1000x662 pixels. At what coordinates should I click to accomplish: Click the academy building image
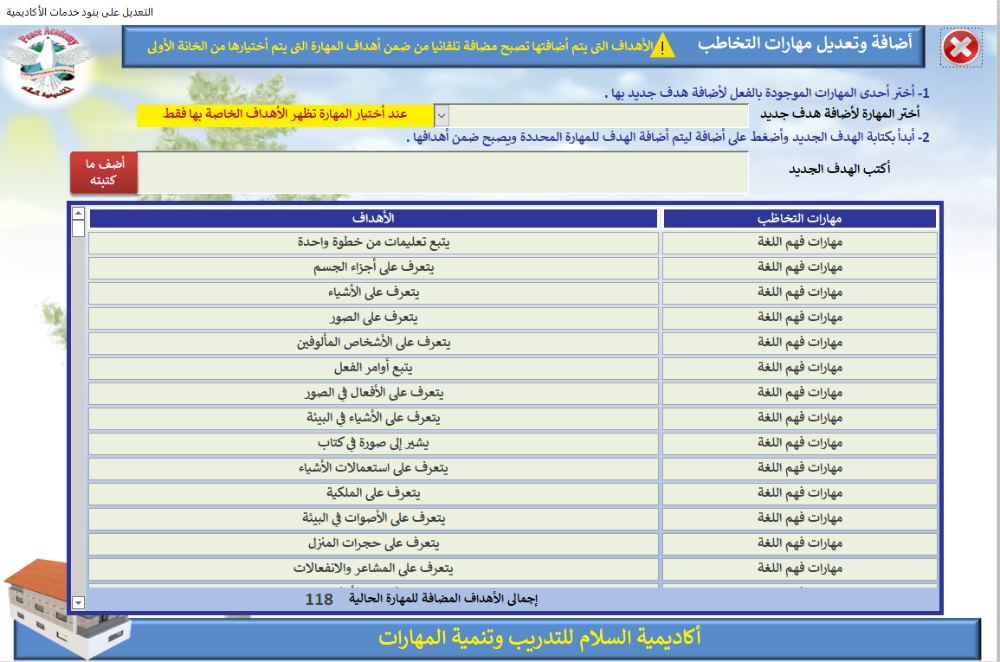(x=67, y=608)
